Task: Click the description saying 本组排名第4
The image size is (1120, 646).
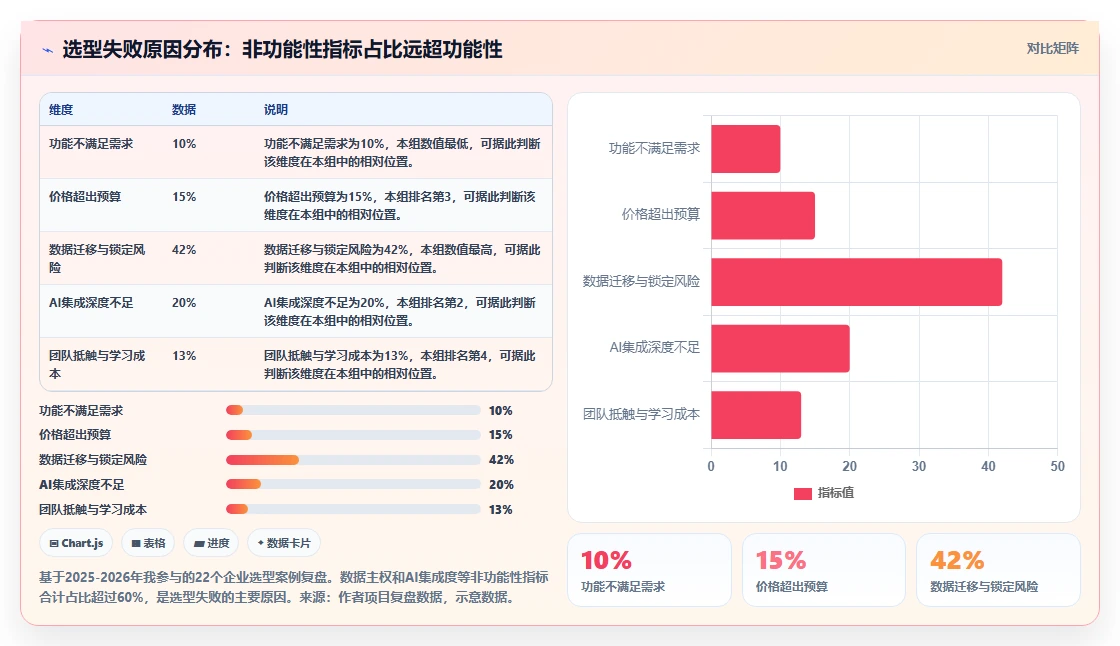Action: 400,364
